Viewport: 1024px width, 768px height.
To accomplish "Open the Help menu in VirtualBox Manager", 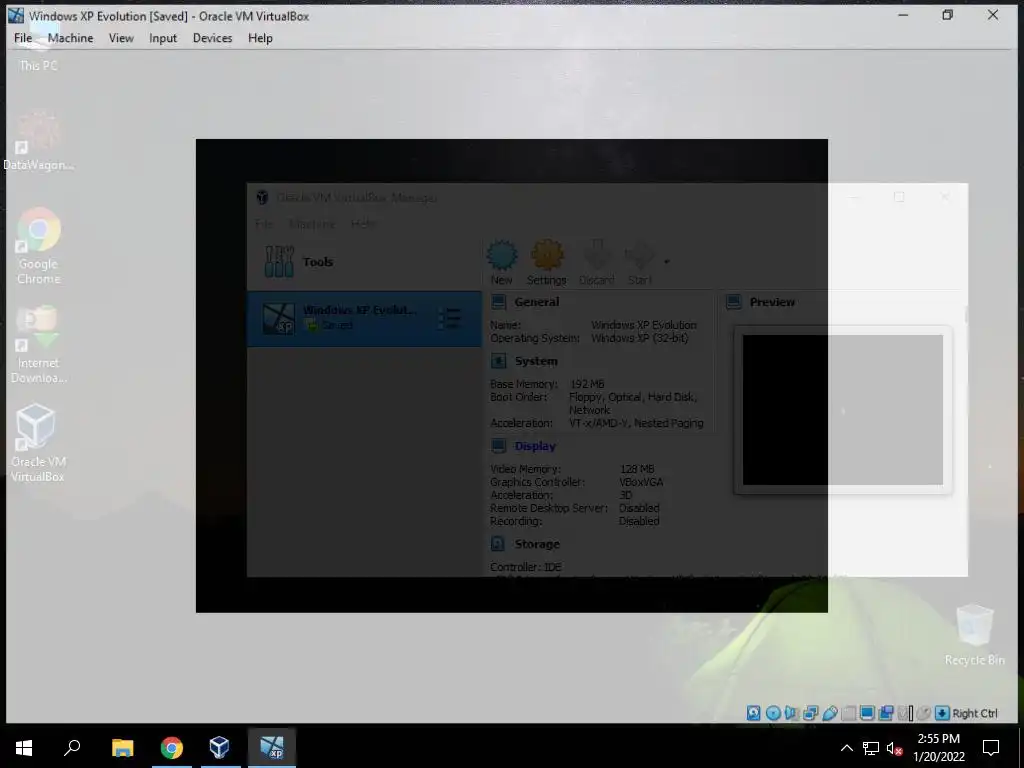I will [x=363, y=224].
